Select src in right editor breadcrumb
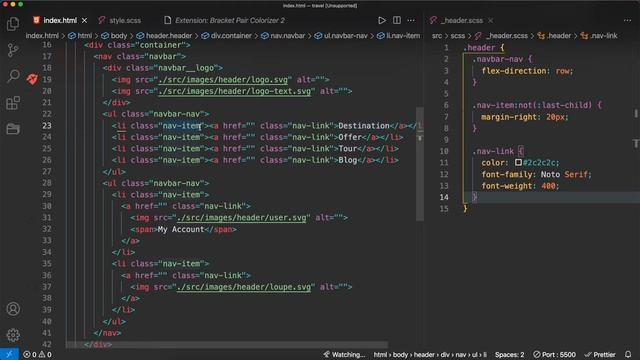 pos(437,36)
